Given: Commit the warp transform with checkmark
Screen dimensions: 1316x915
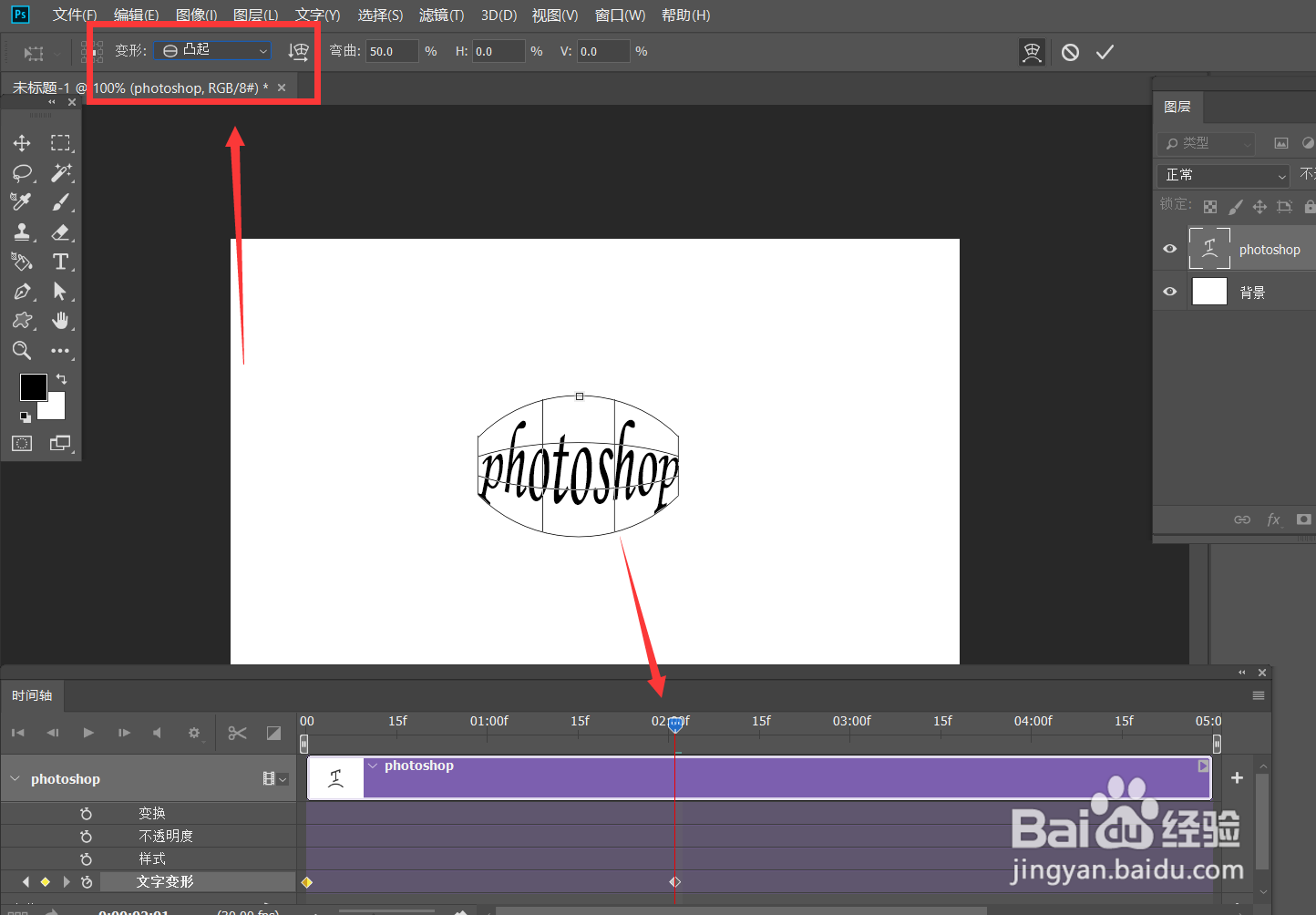Looking at the screenshot, I should coord(1105,52).
